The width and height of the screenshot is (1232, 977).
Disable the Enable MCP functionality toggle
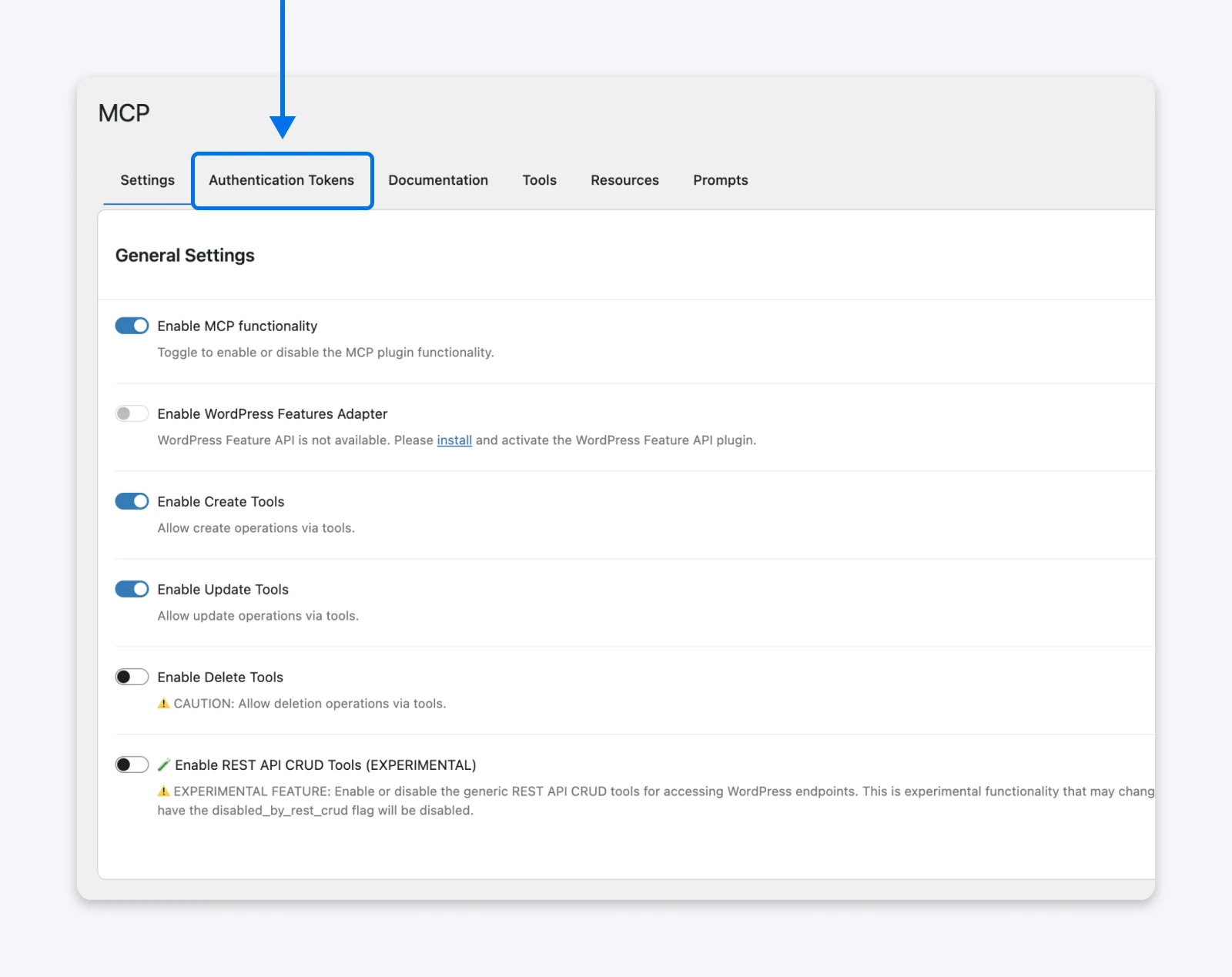click(x=131, y=325)
